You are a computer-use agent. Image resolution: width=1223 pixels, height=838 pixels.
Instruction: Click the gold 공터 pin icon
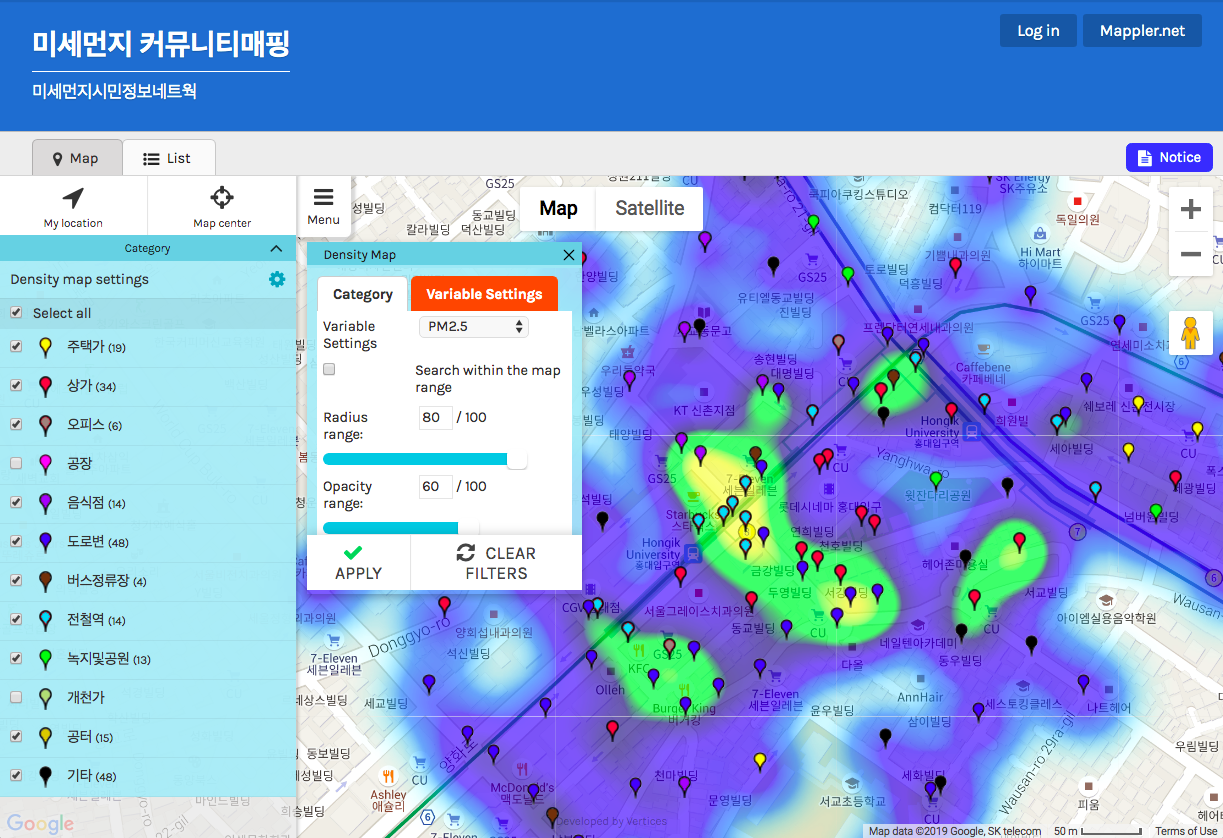click(45, 737)
